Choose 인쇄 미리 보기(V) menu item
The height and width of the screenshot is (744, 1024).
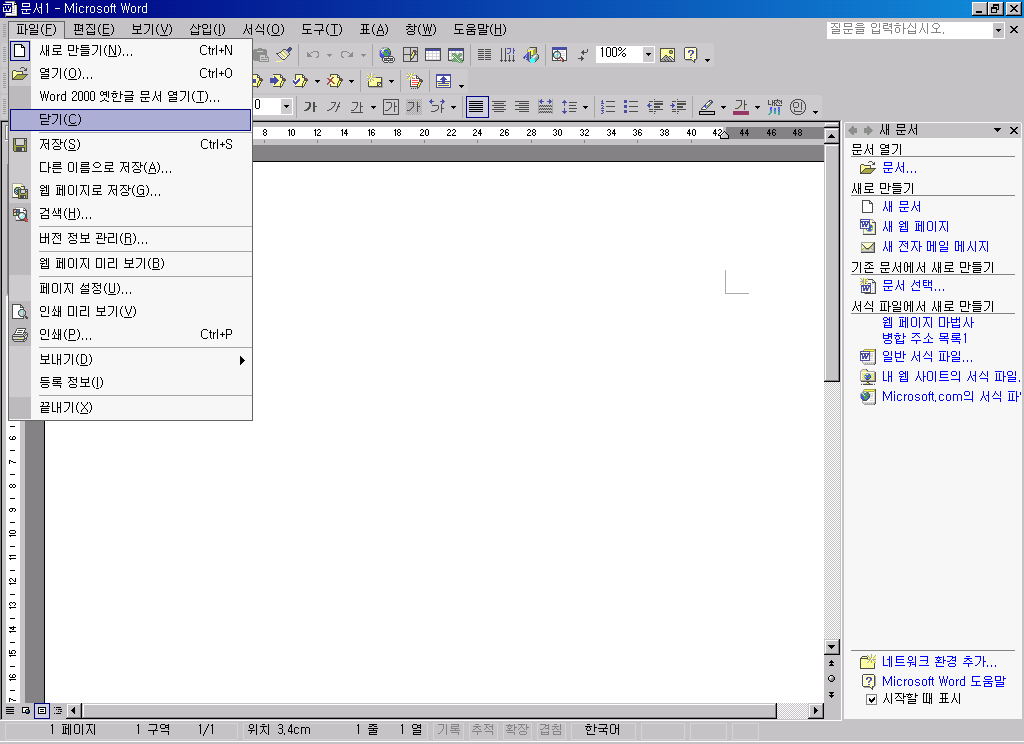tap(131, 312)
